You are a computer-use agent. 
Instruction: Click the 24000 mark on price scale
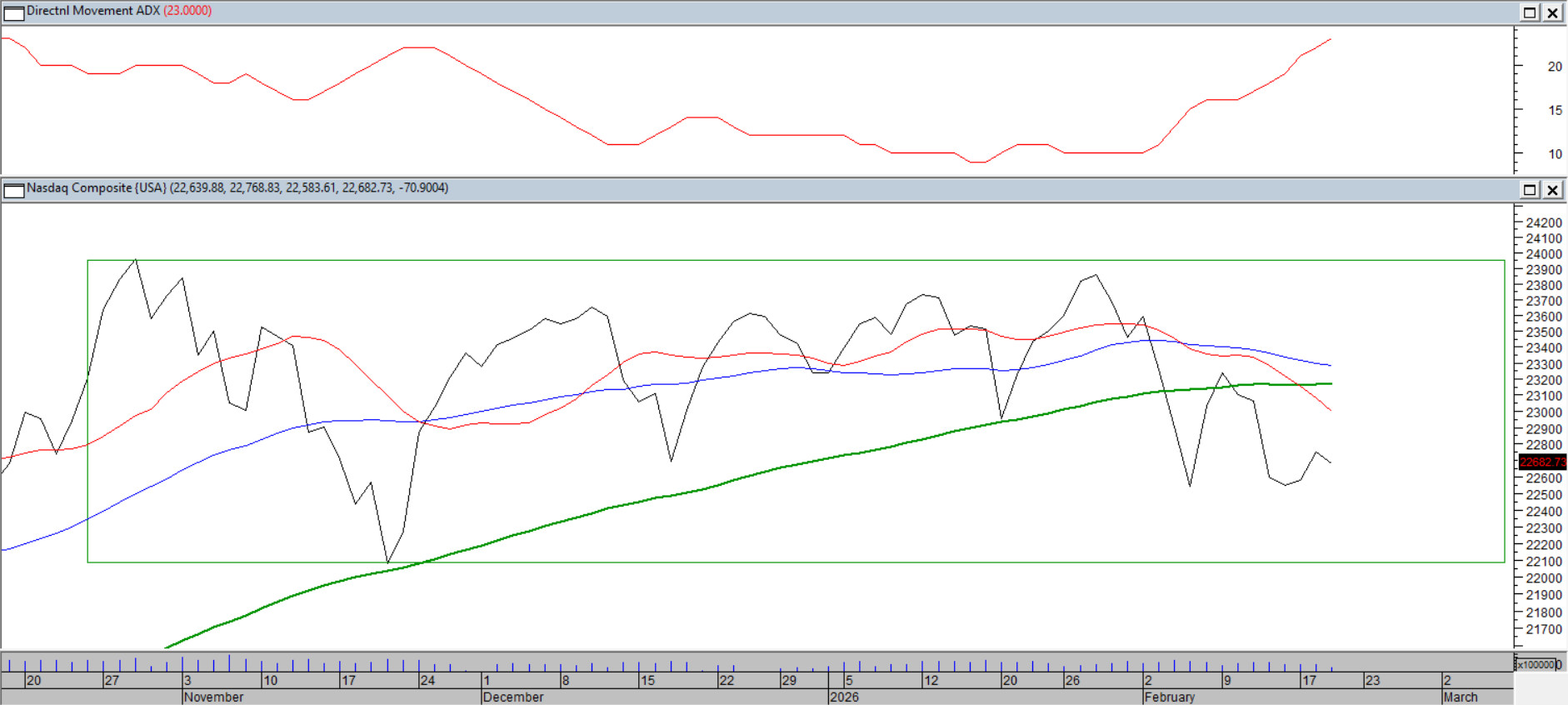click(1543, 254)
